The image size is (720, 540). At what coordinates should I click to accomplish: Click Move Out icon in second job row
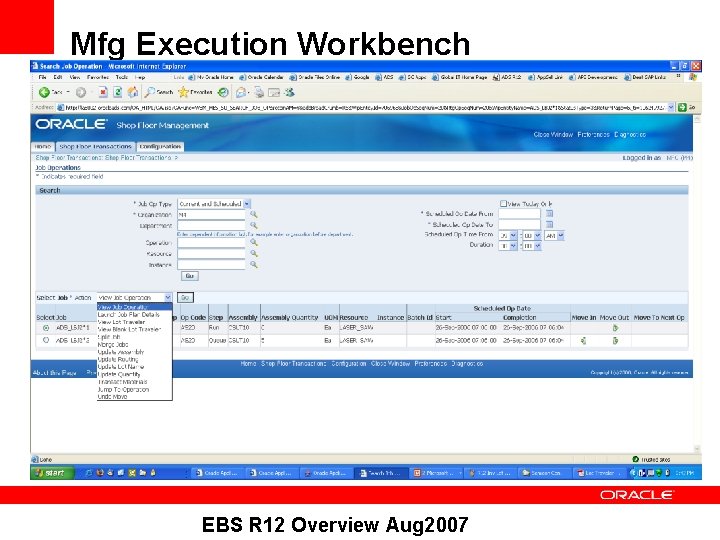(615, 341)
